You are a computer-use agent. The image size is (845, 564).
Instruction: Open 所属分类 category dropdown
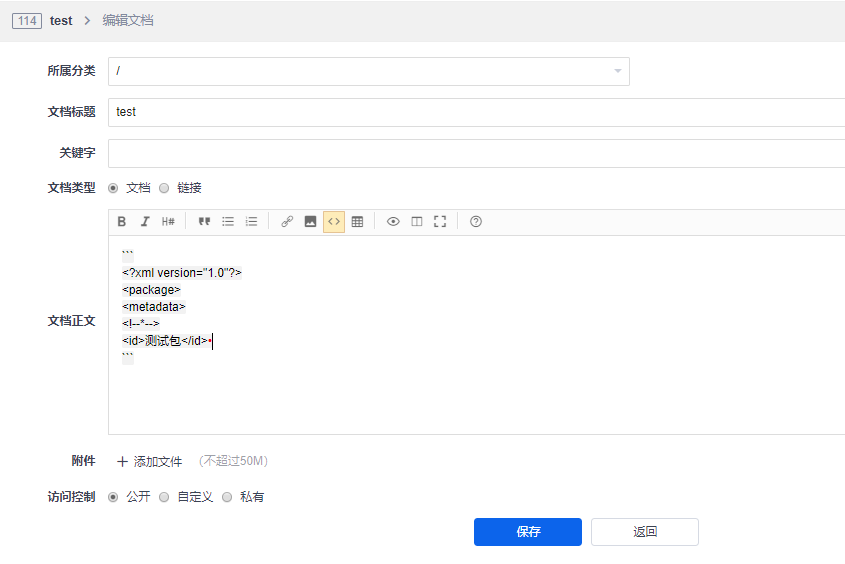click(369, 71)
